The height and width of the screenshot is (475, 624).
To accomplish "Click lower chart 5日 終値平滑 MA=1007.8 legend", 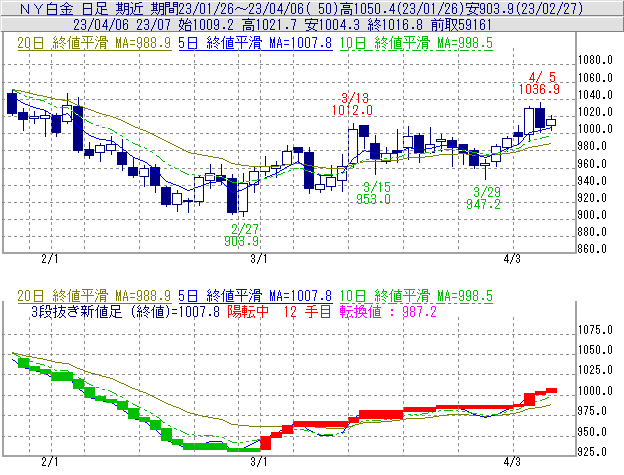I will [255, 296].
